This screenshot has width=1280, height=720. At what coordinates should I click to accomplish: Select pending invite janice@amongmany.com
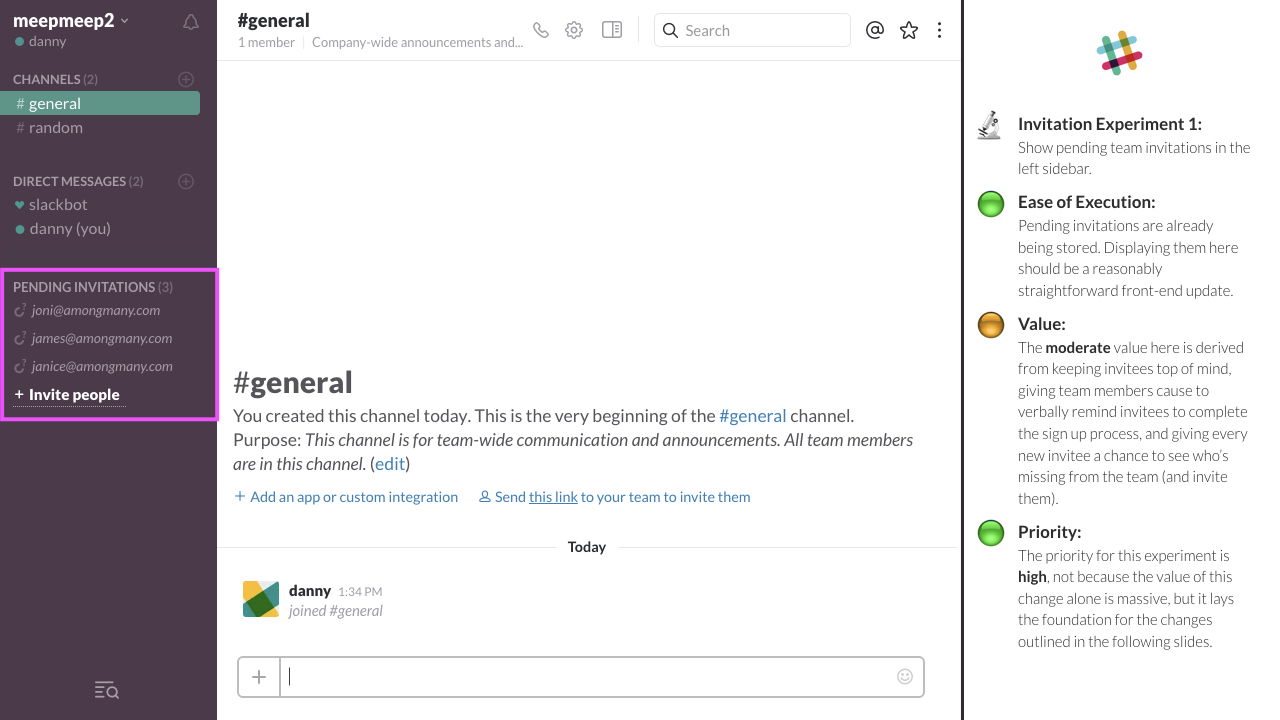point(93,366)
